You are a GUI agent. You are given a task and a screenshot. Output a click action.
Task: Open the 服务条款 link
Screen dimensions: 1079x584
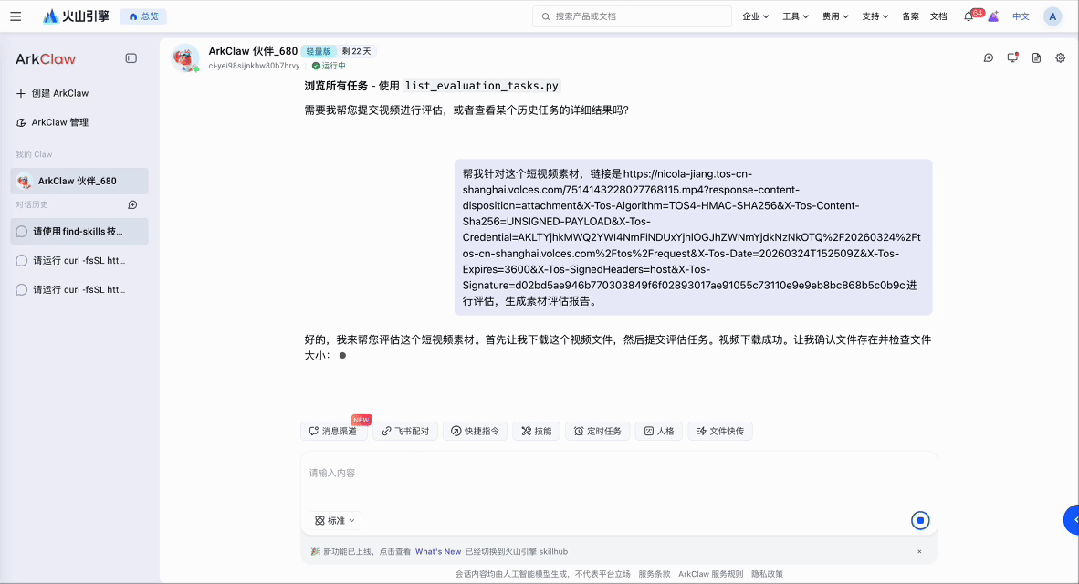coord(654,574)
